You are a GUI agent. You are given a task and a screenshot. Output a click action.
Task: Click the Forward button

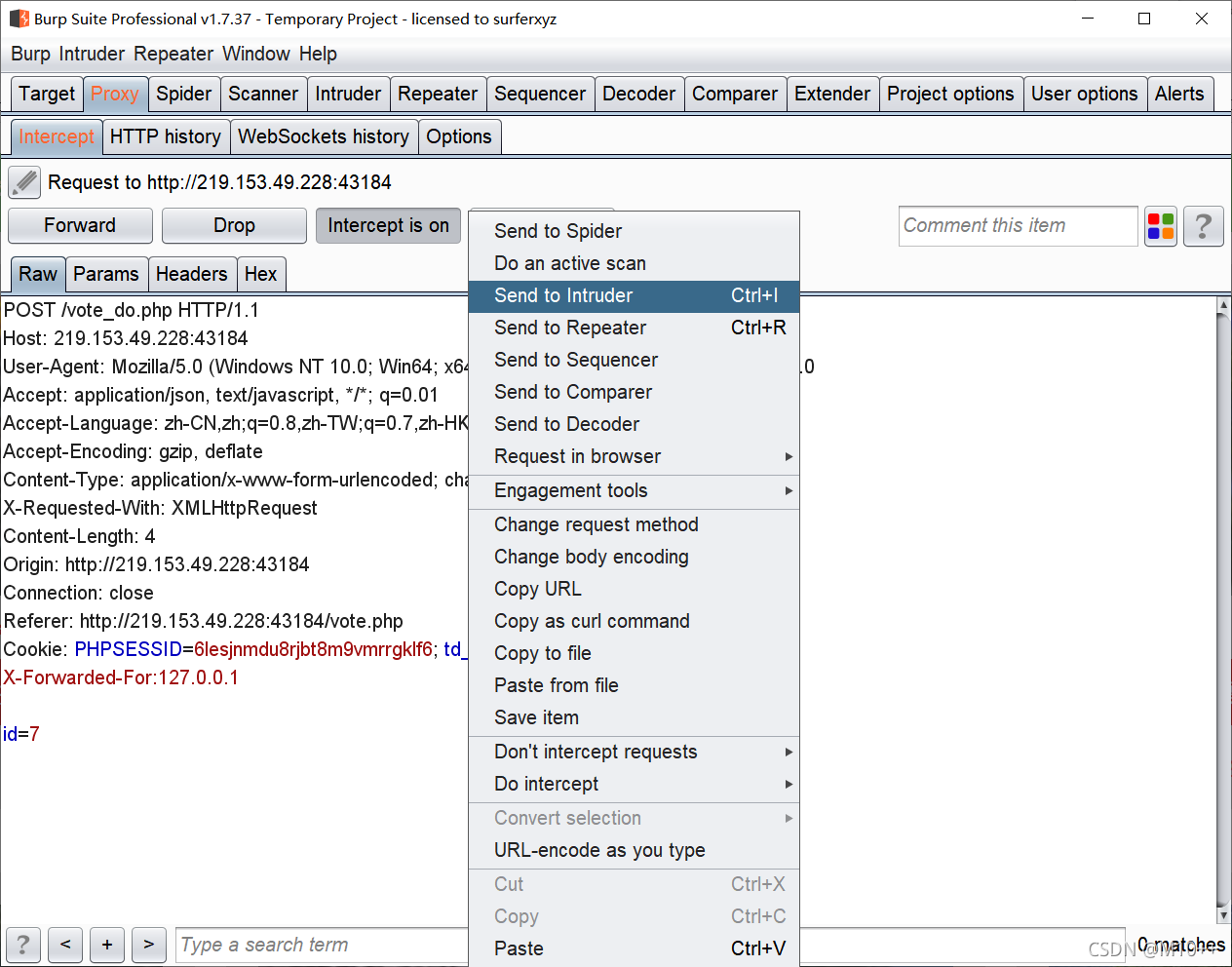pyautogui.click(x=80, y=225)
